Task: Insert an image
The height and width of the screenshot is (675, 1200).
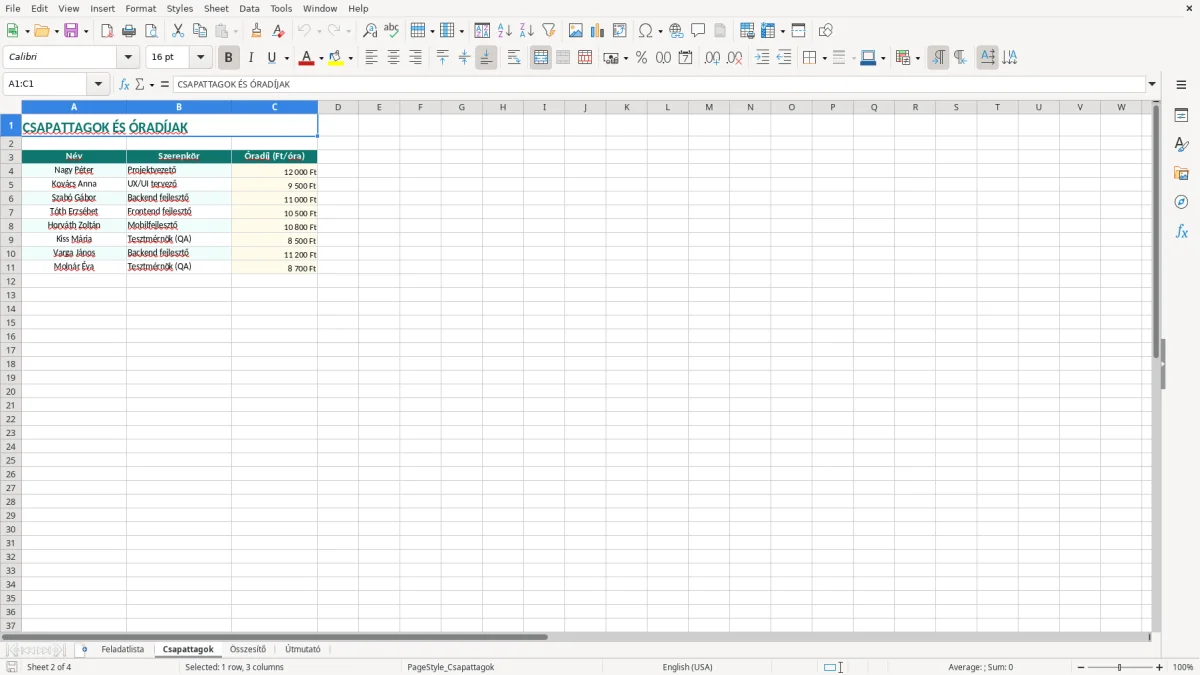Action: [576, 31]
